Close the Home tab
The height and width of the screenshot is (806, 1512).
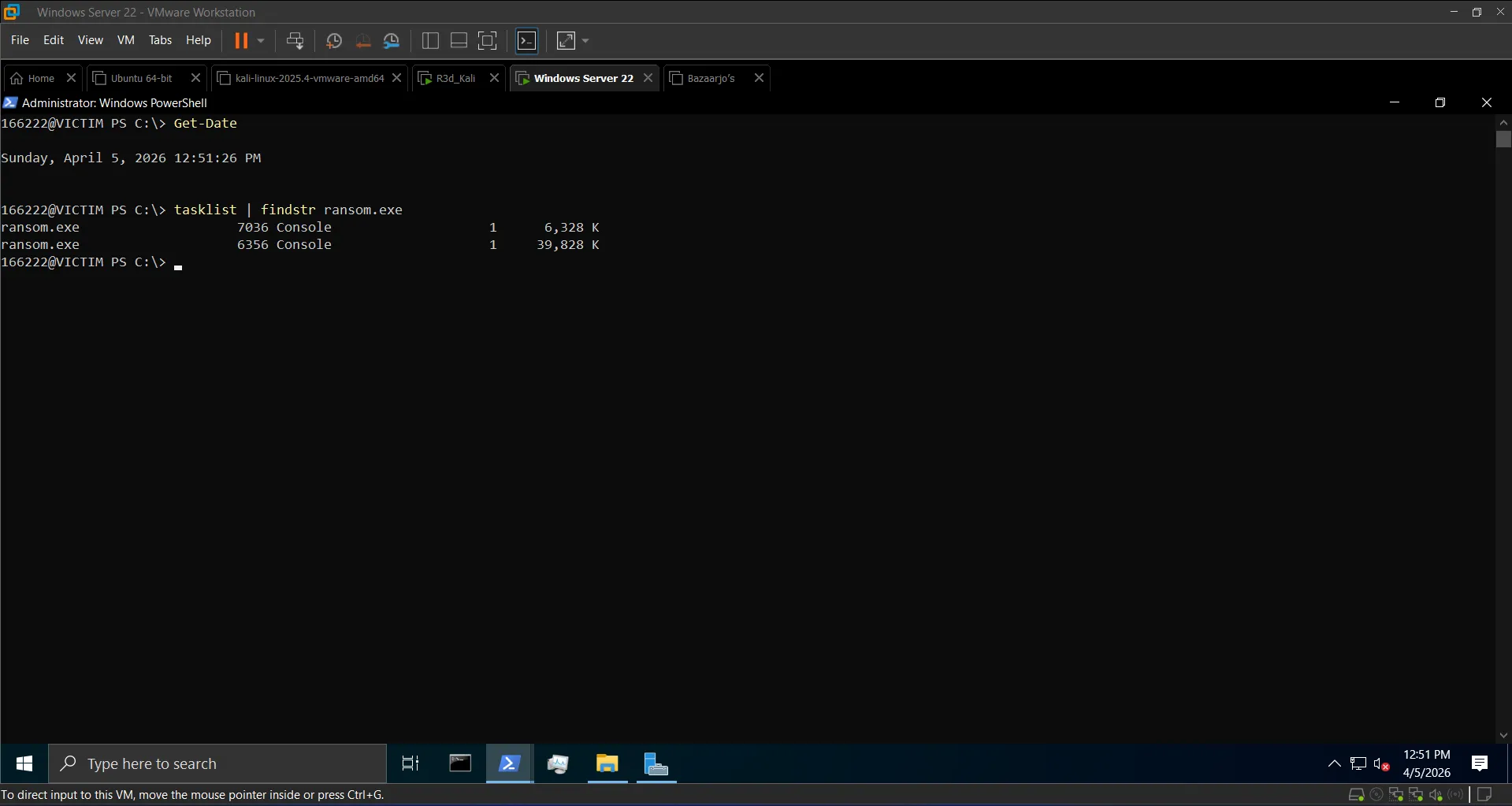click(x=71, y=78)
